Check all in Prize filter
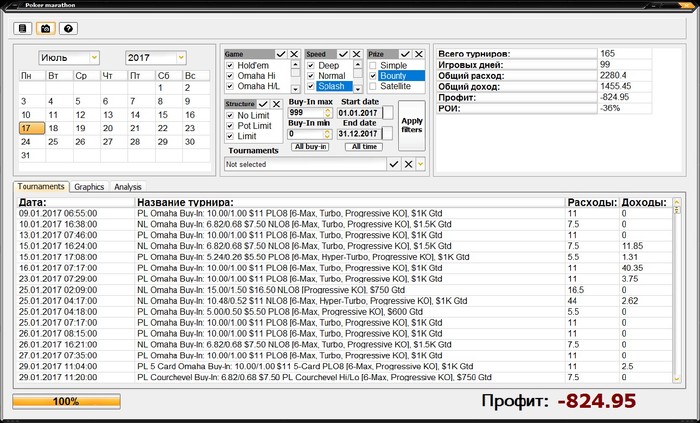This screenshot has height=423, width=700. tap(405, 54)
